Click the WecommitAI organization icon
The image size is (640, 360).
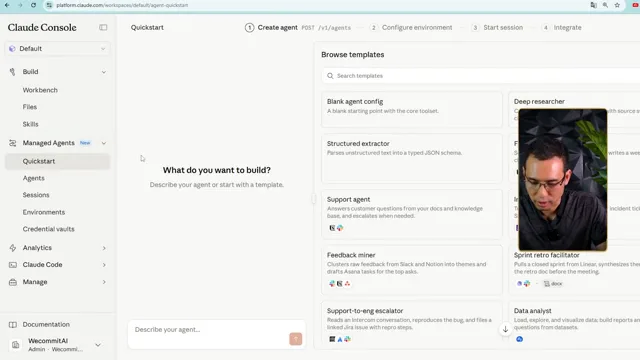pyautogui.click(x=16, y=345)
